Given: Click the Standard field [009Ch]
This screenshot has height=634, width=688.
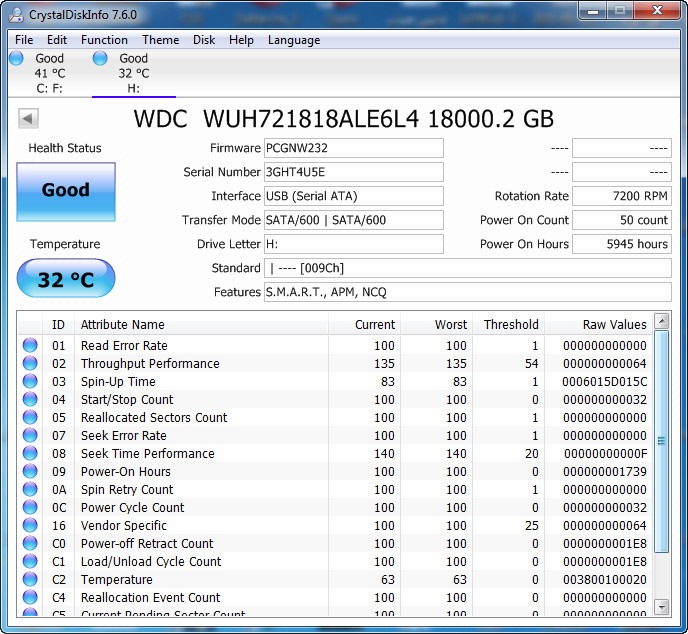Looking at the screenshot, I should 468,268.
